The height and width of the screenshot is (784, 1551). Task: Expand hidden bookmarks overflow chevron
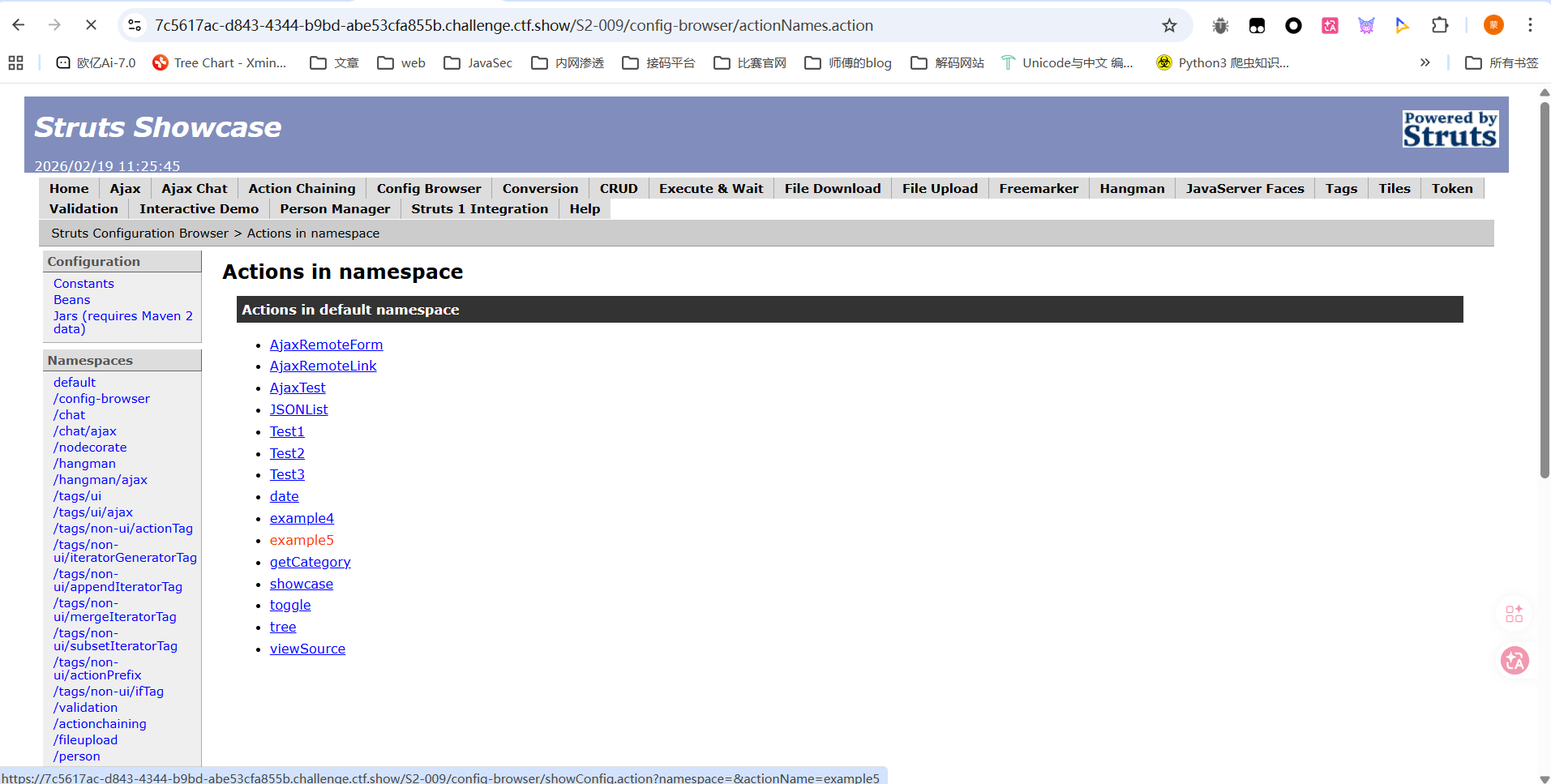coord(1425,63)
